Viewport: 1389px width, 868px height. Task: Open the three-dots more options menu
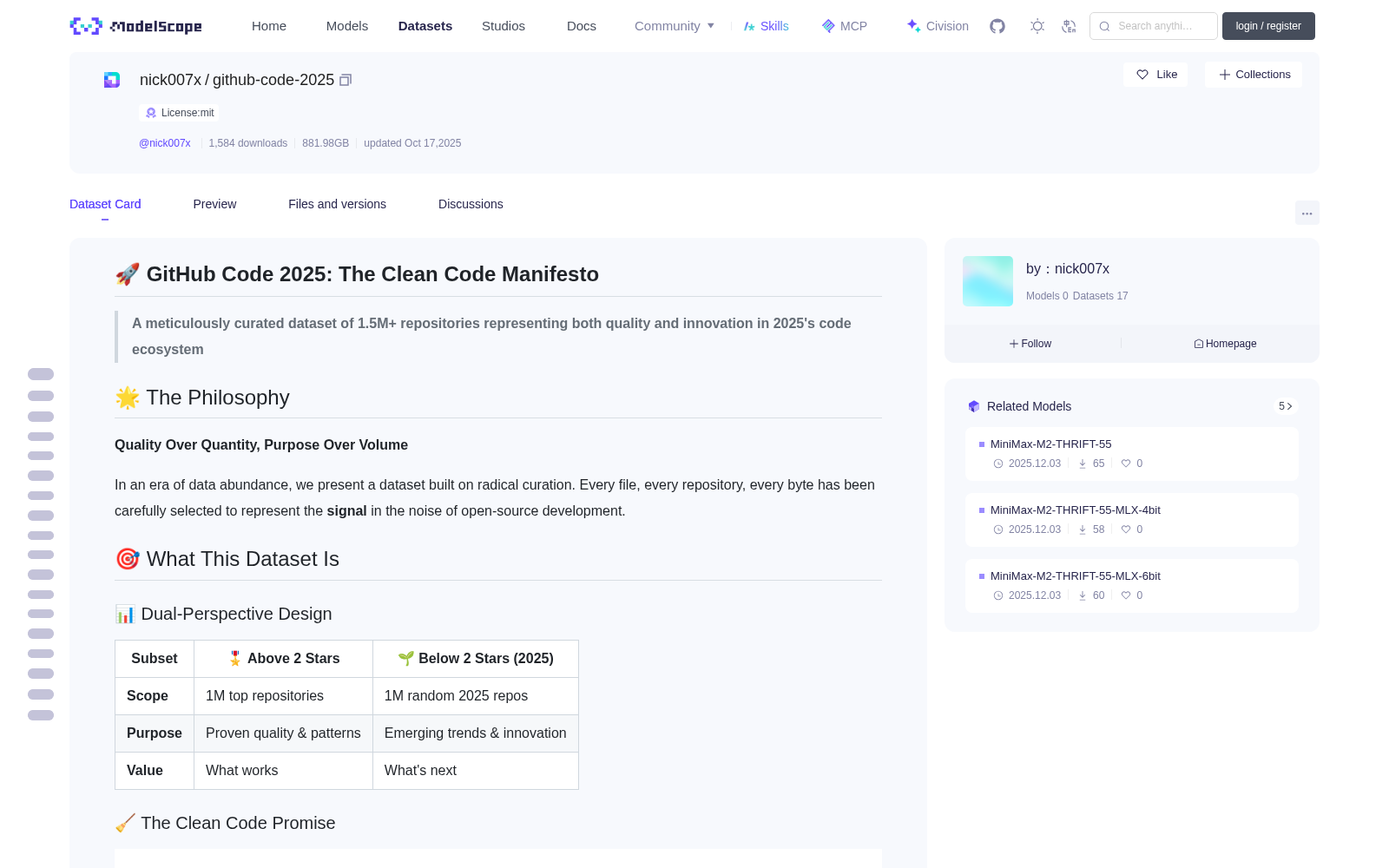click(x=1307, y=213)
